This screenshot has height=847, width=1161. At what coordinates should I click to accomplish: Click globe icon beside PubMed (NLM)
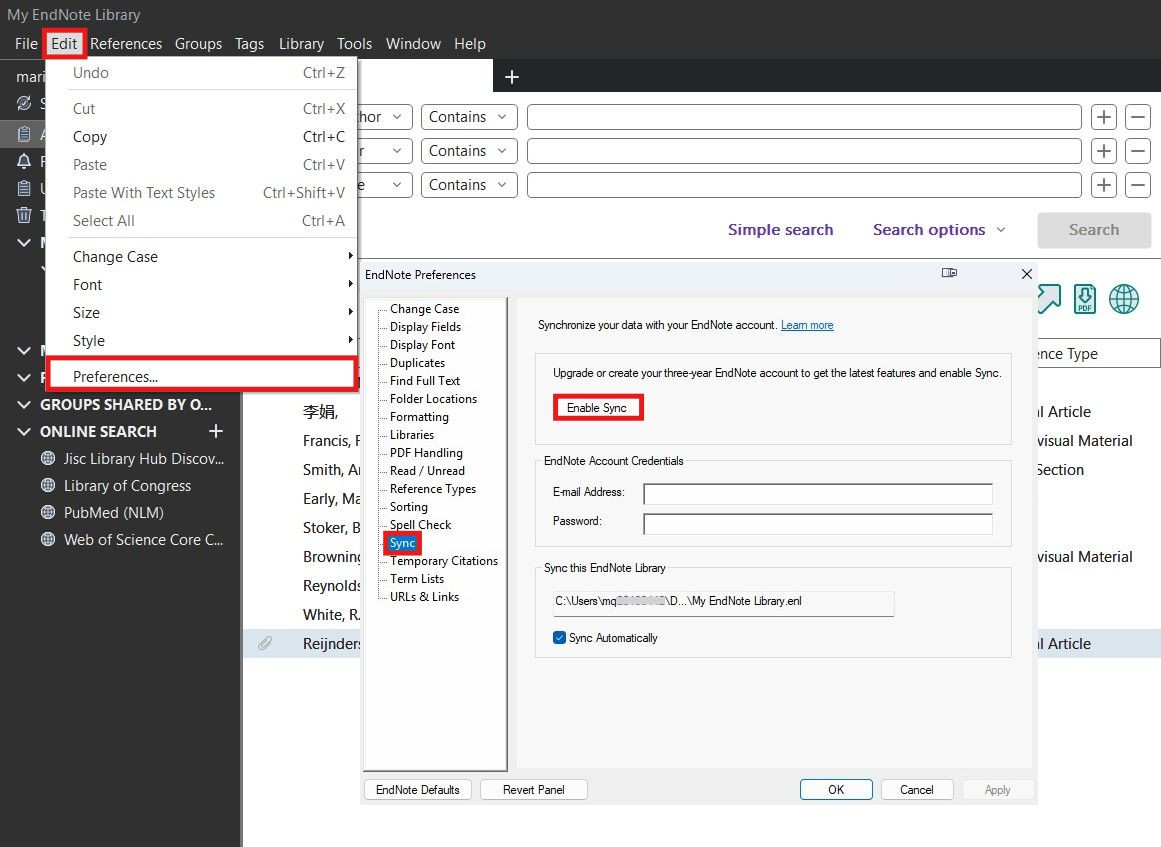point(48,512)
